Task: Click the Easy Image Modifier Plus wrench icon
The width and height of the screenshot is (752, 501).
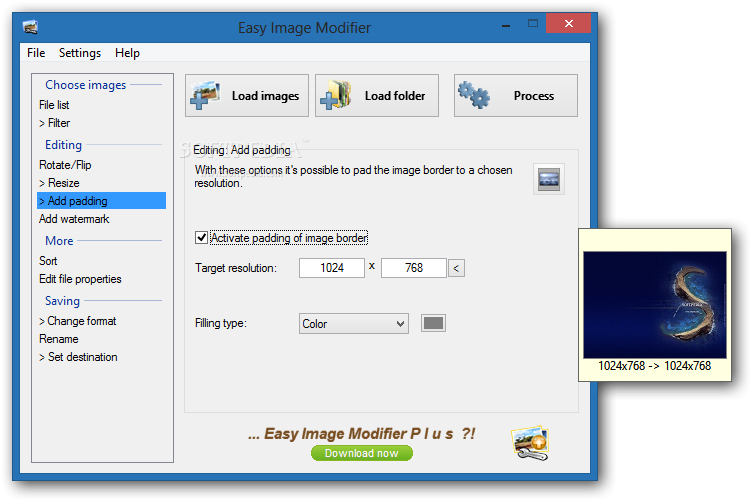Action: (530, 443)
